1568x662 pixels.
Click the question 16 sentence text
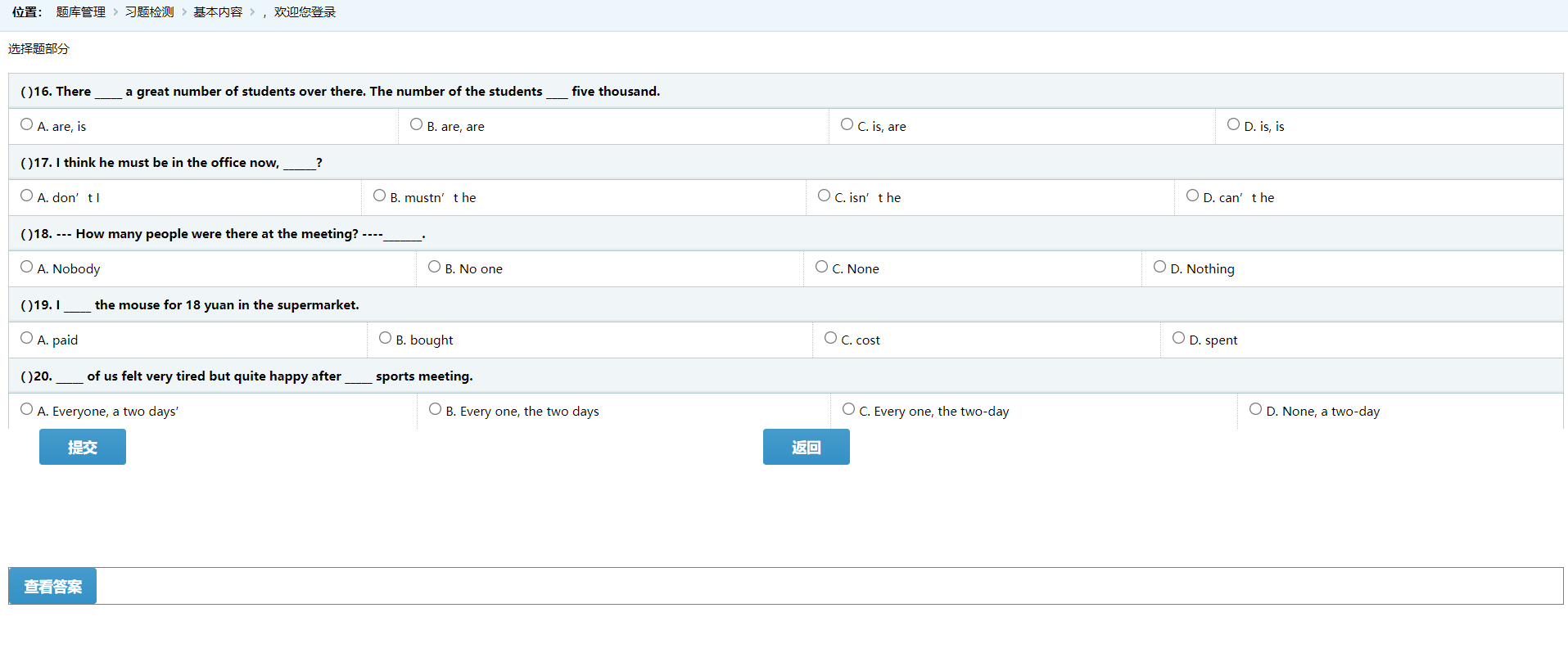click(341, 92)
